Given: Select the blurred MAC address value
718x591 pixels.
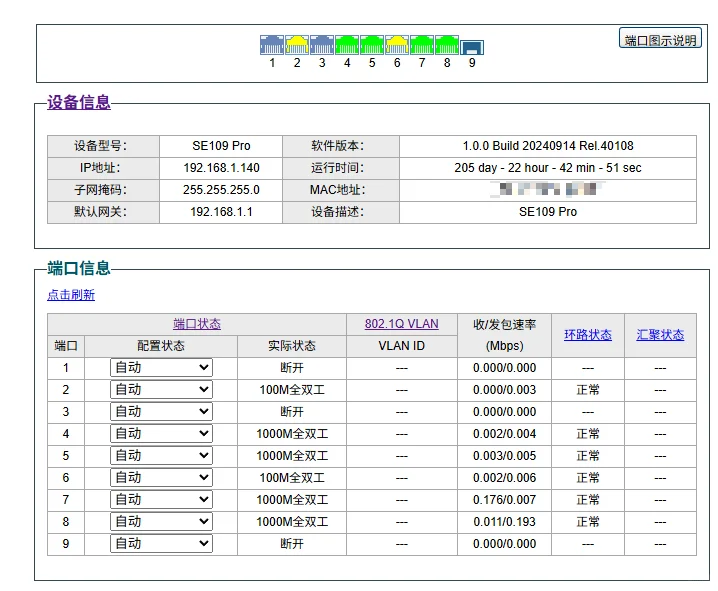Looking at the screenshot, I should tap(548, 189).
